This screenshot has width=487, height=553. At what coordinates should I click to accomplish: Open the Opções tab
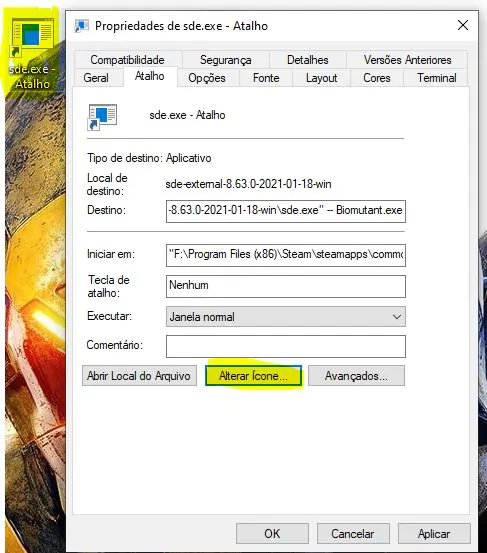tap(207, 78)
